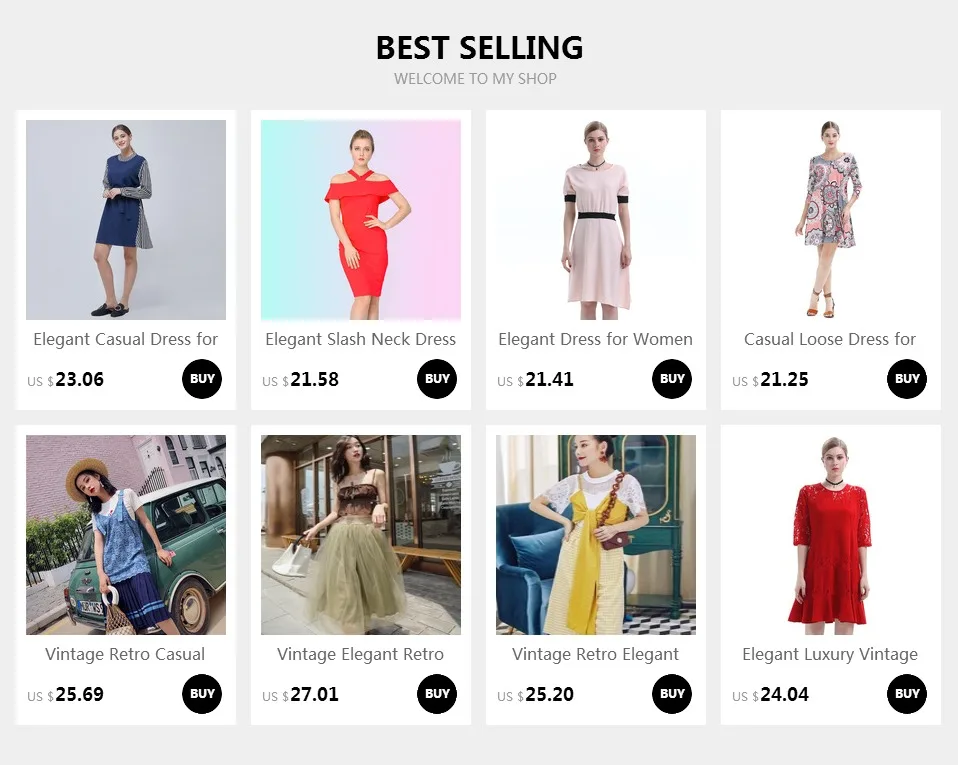Click BUY button for $24.04 dress
Viewport: 958px width, 765px height.
point(907,694)
